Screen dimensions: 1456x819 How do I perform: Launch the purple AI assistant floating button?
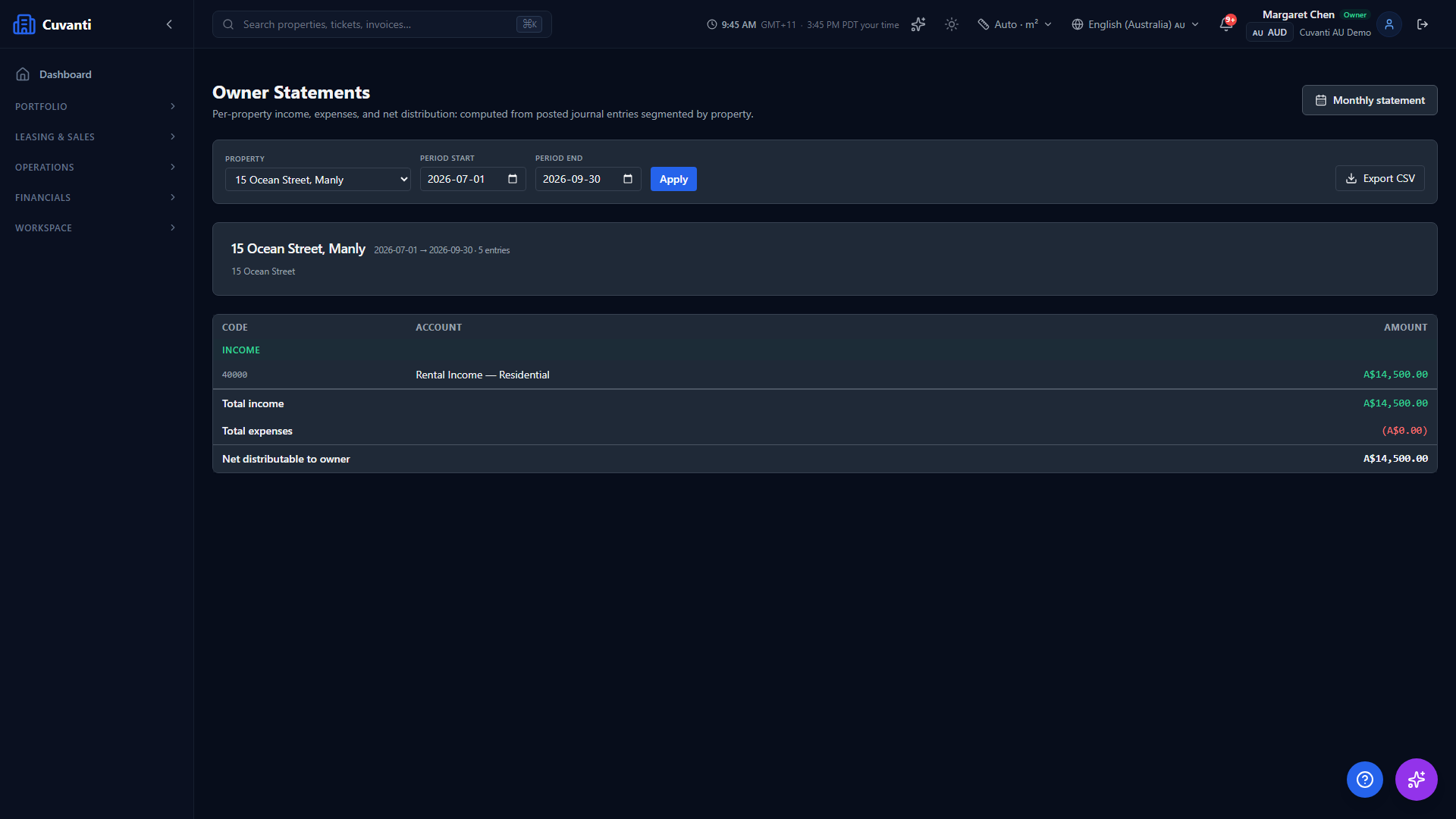1417,780
